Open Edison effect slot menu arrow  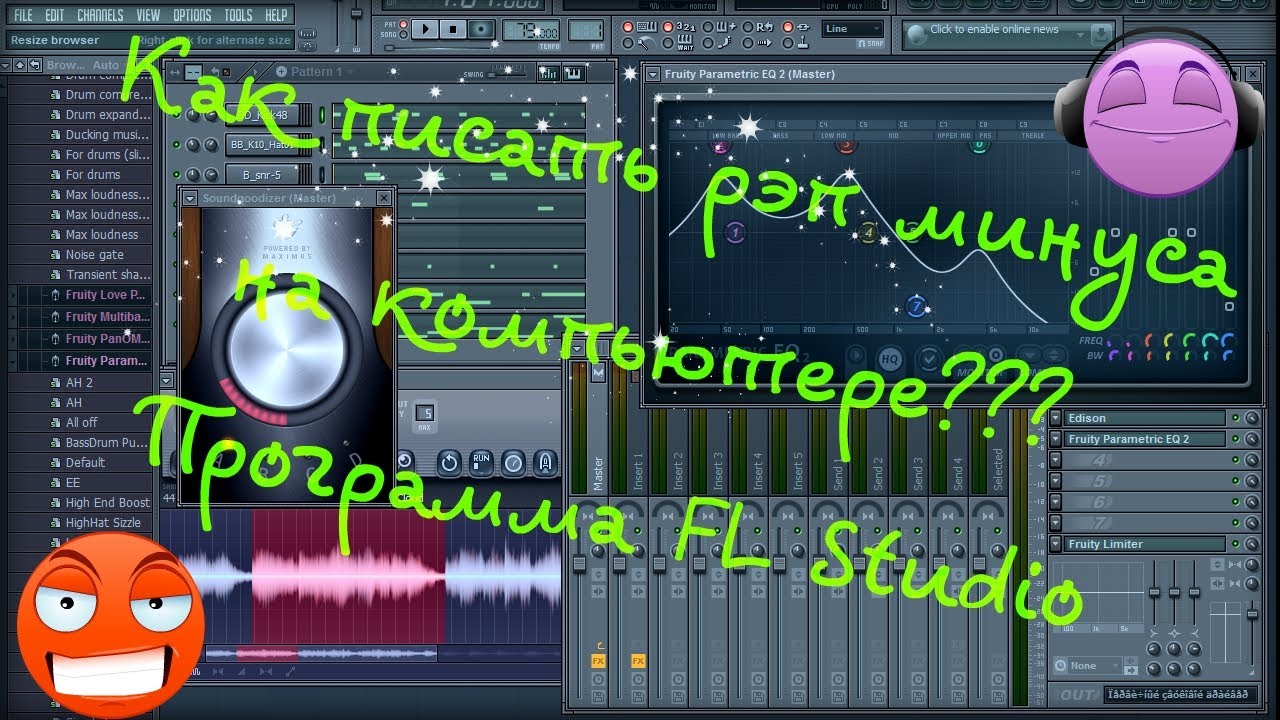1056,418
